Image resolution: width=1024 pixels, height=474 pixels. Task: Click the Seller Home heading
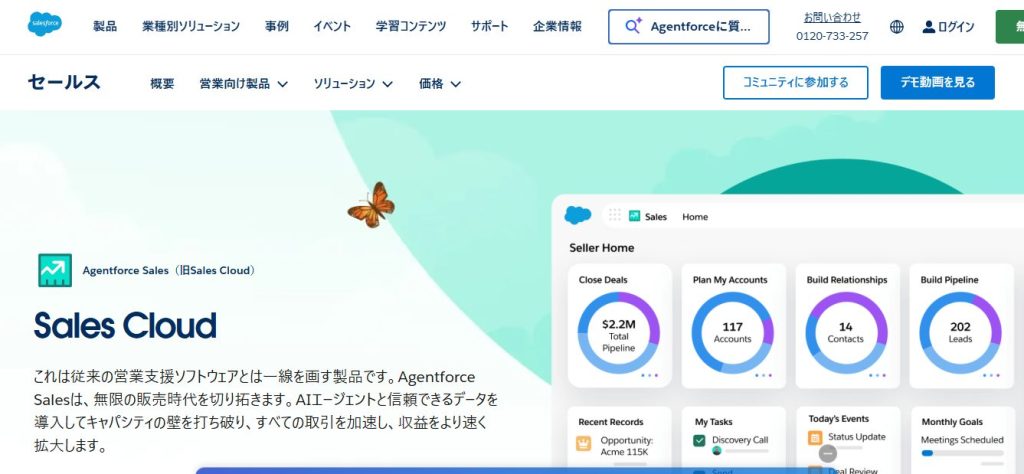coord(601,248)
